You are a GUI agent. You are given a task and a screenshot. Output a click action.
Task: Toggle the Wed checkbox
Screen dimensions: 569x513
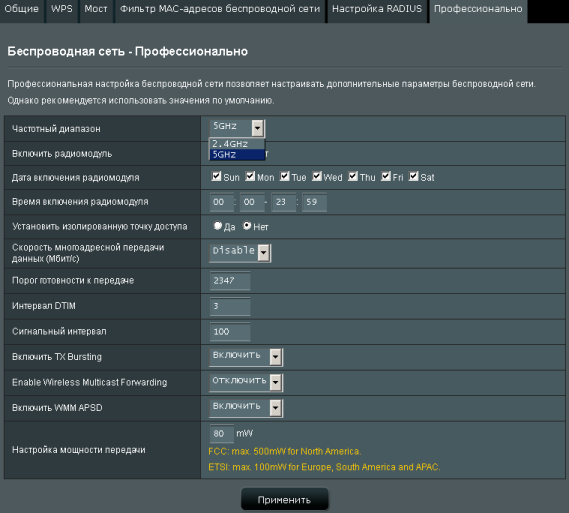[x=317, y=176]
